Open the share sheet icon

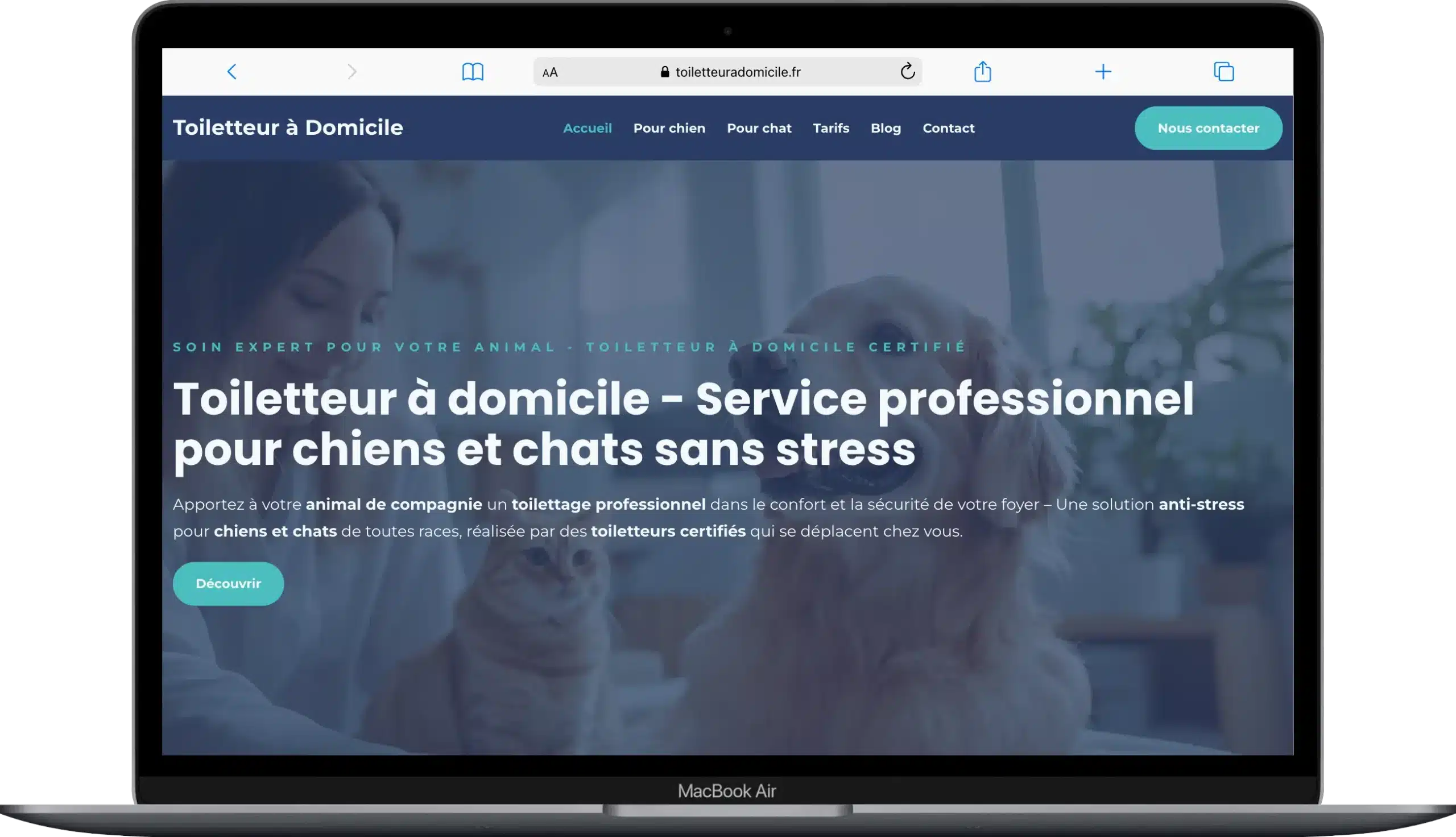click(x=983, y=72)
